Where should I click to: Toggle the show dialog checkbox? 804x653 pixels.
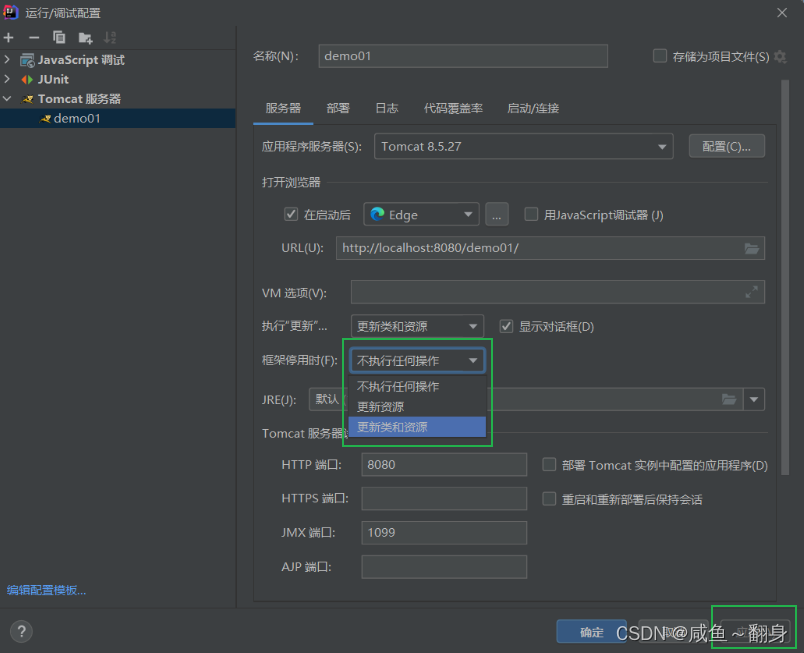point(506,326)
